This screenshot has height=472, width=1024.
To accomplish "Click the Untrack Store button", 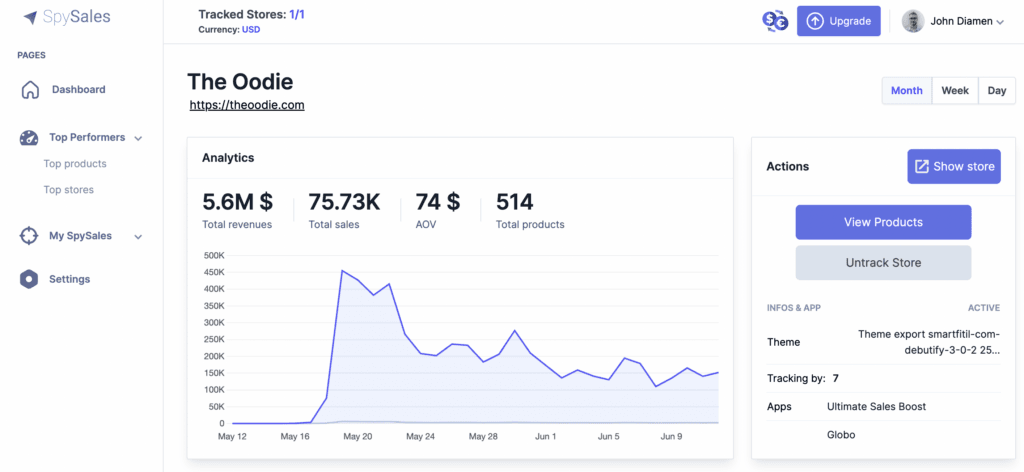I will click(883, 262).
